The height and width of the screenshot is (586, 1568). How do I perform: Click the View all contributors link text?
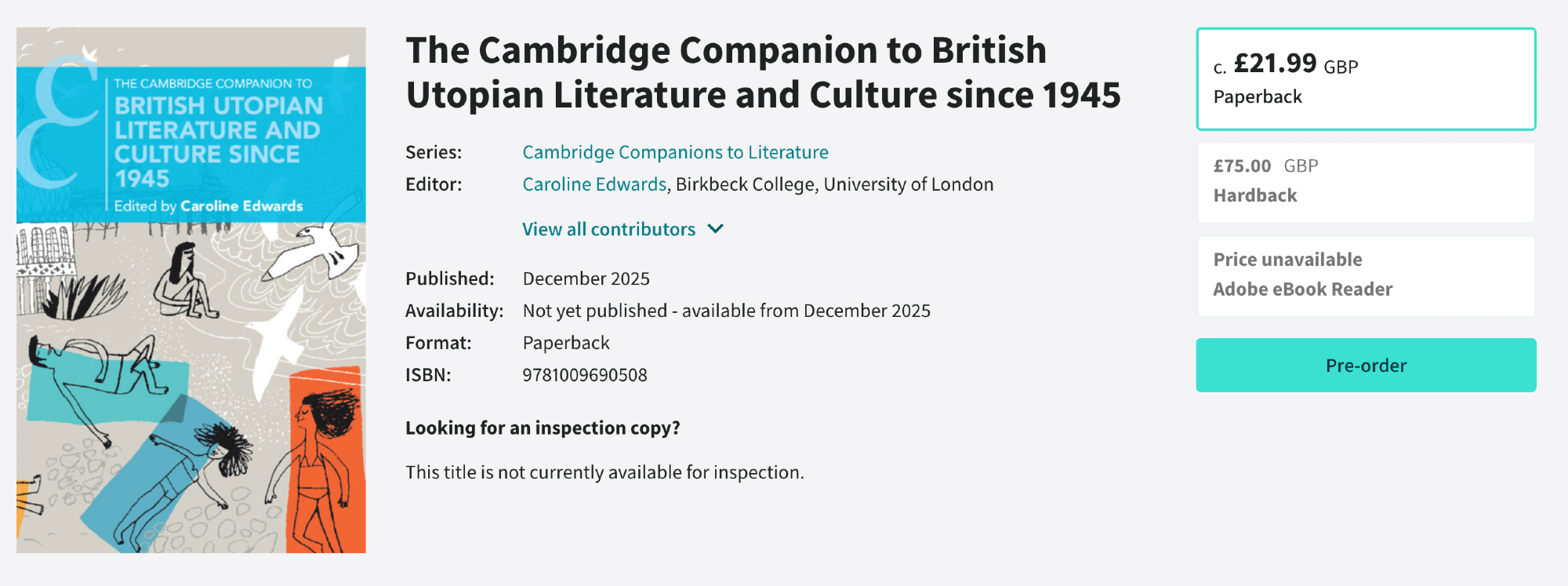(x=608, y=229)
